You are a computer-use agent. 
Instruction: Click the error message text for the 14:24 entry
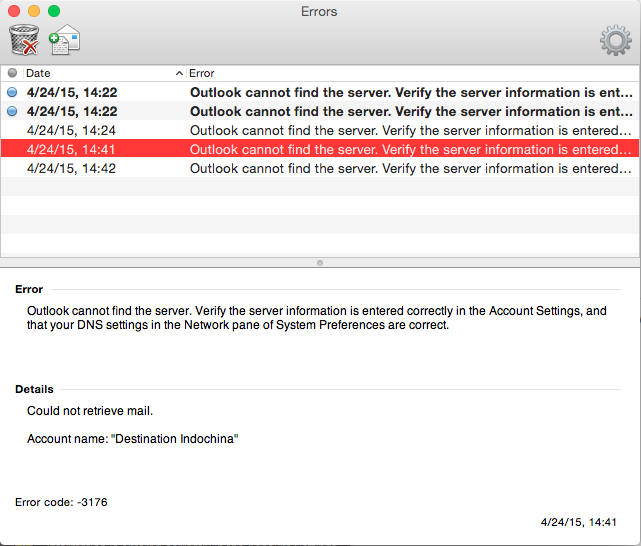(x=411, y=130)
